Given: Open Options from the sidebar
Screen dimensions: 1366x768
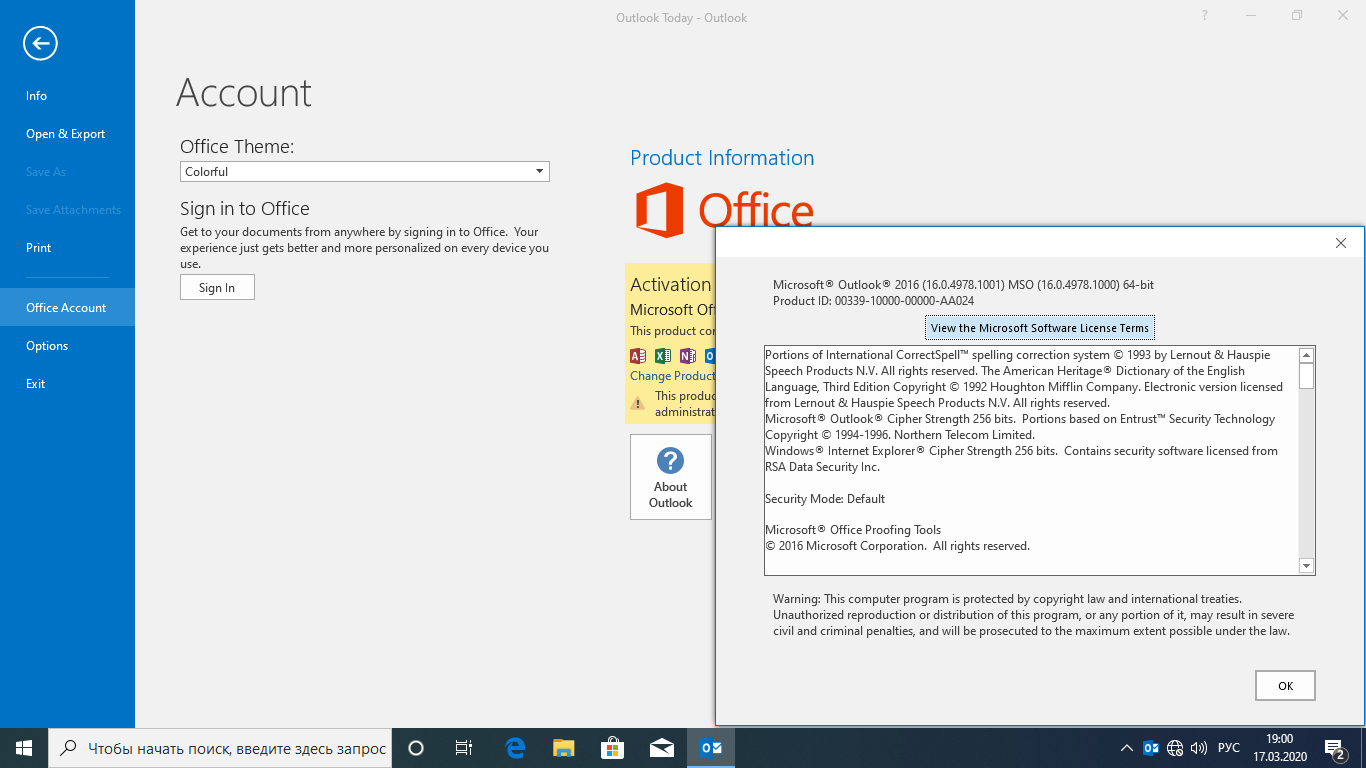Looking at the screenshot, I should pyautogui.click(x=67, y=346).
